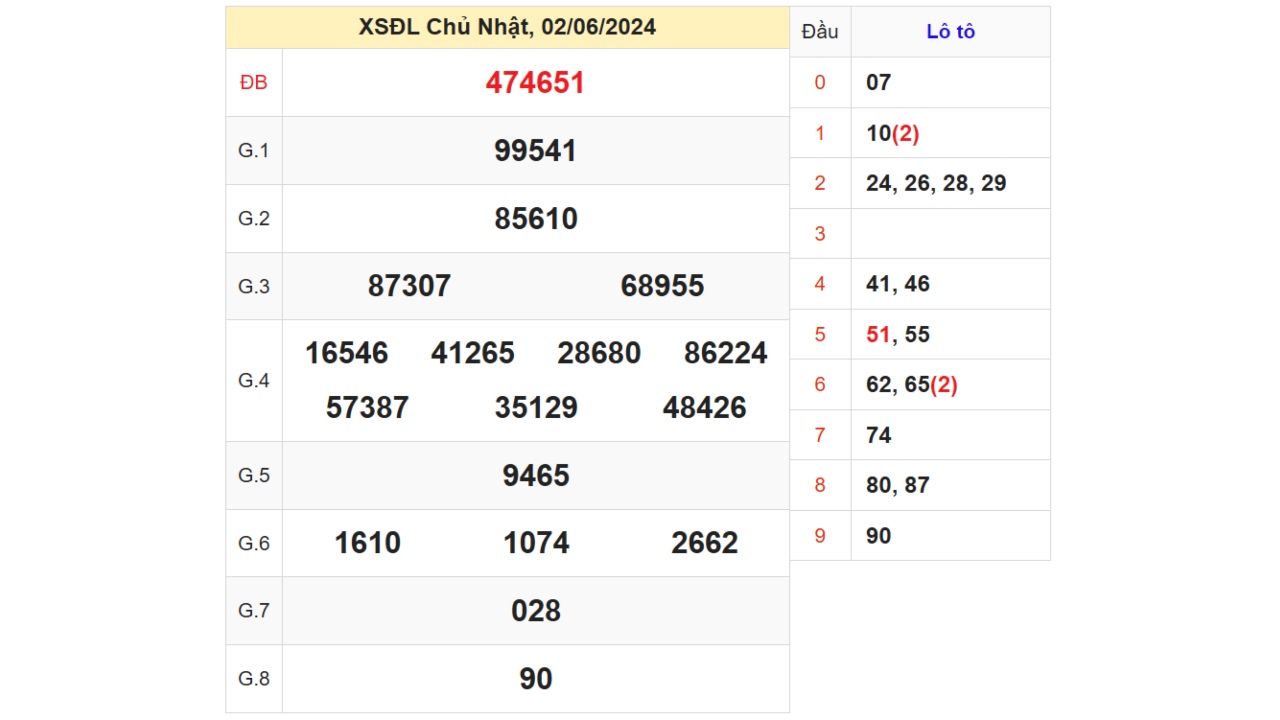
Task: Select third prize number 68955
Action: pos(662,287)
